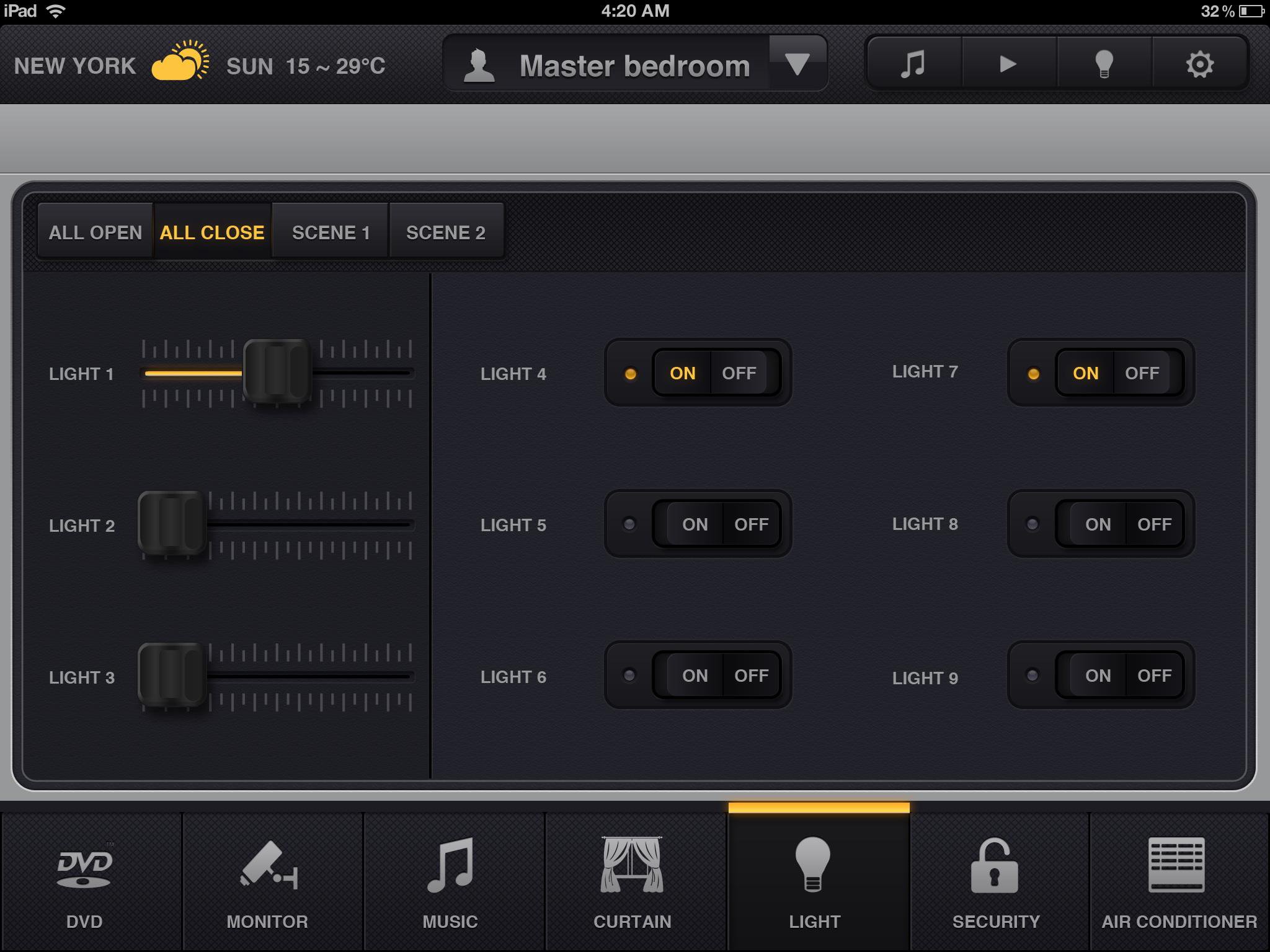Select the Scene 1 tab
1270x952 pixels.
tap(331, 232)
